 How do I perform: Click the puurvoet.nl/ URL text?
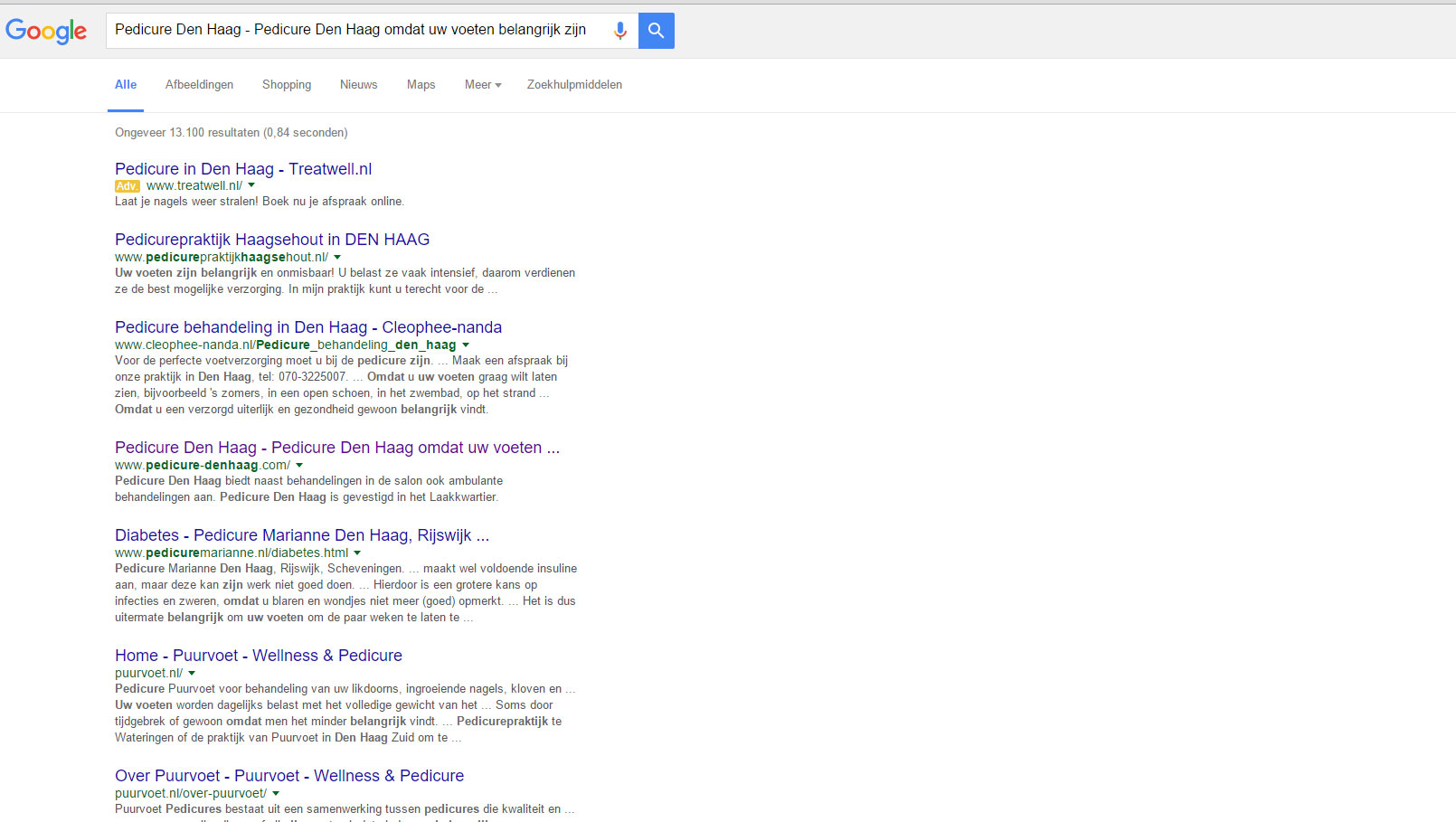coord(148,673)
